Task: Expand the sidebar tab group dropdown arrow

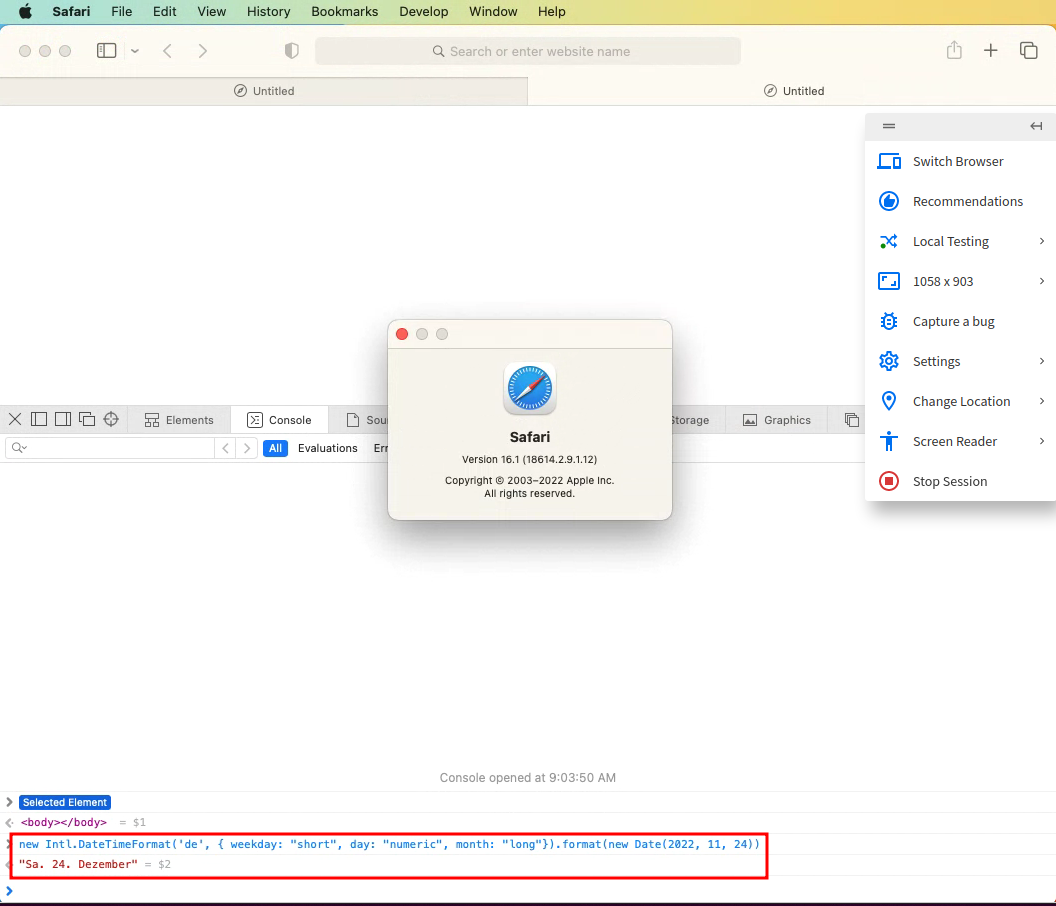Action: [135, 51]
